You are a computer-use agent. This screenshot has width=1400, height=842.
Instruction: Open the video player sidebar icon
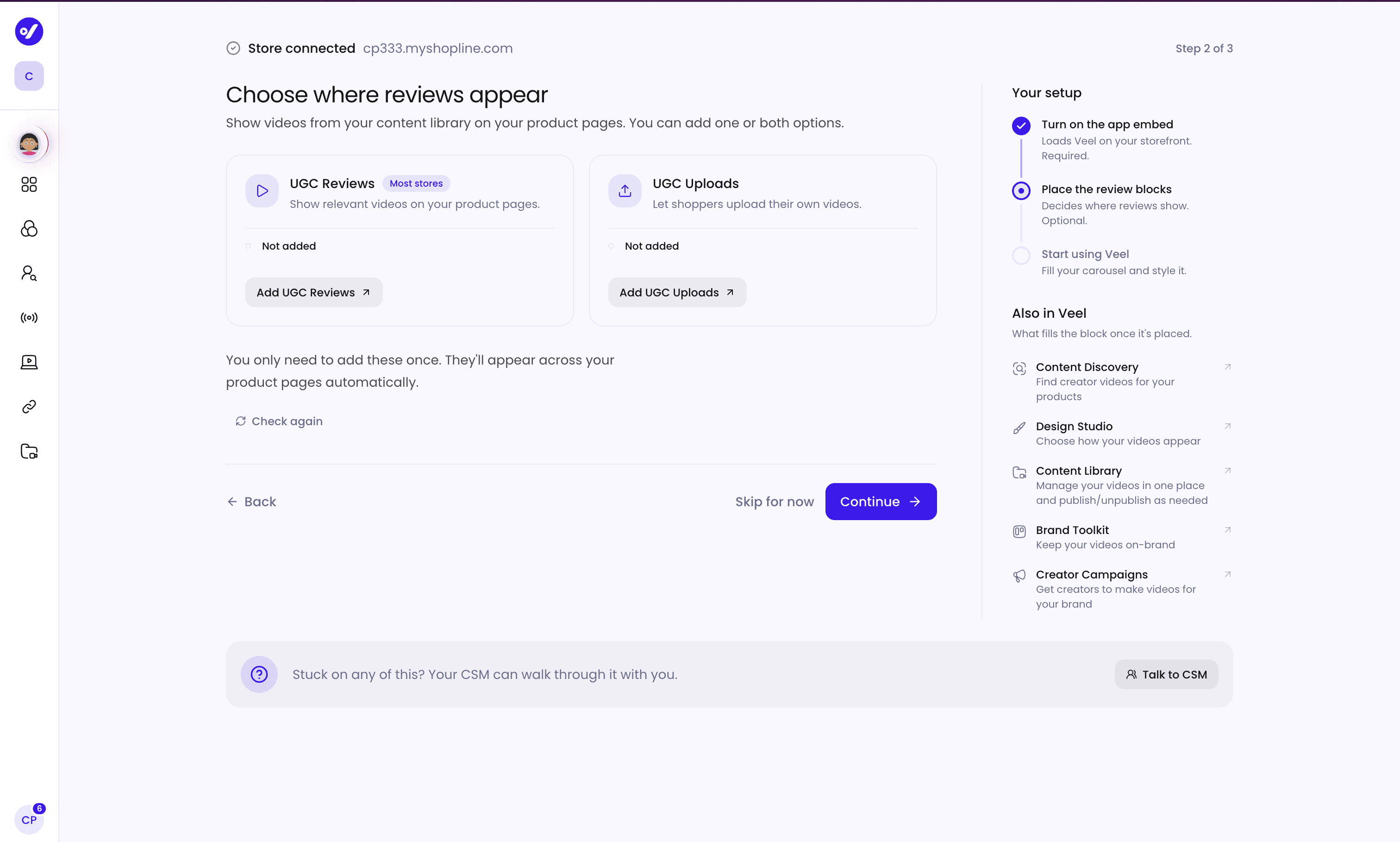click(x=29, y=362)
